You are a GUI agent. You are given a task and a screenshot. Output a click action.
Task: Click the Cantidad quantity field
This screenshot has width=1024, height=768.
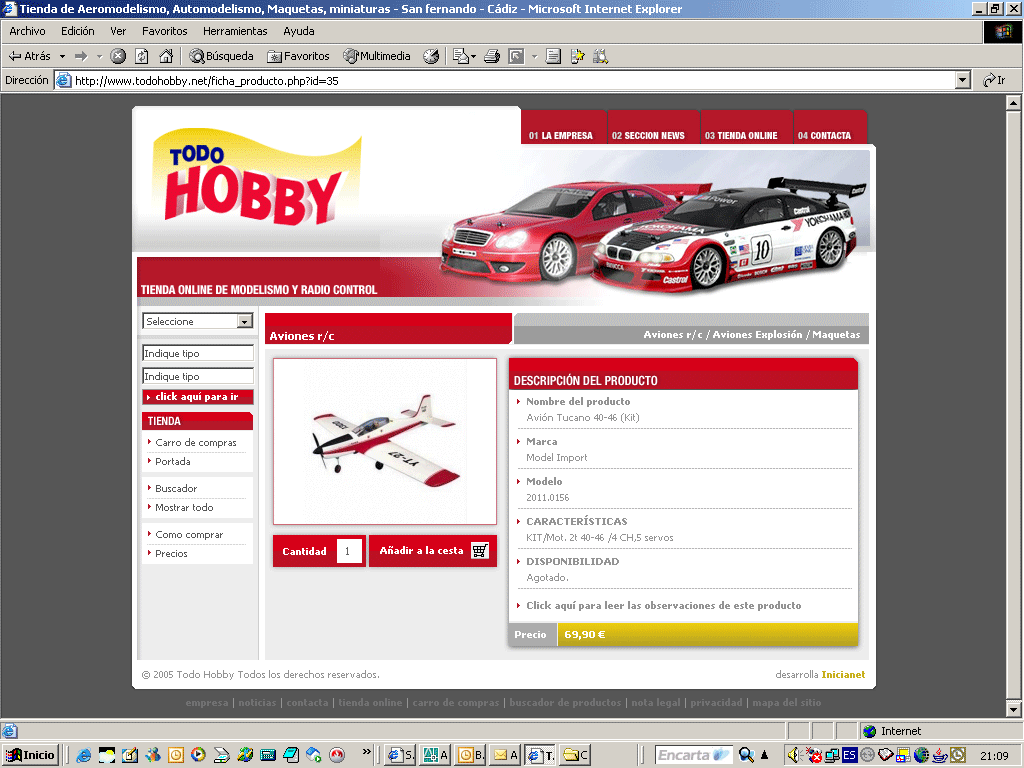click(349, 551)
